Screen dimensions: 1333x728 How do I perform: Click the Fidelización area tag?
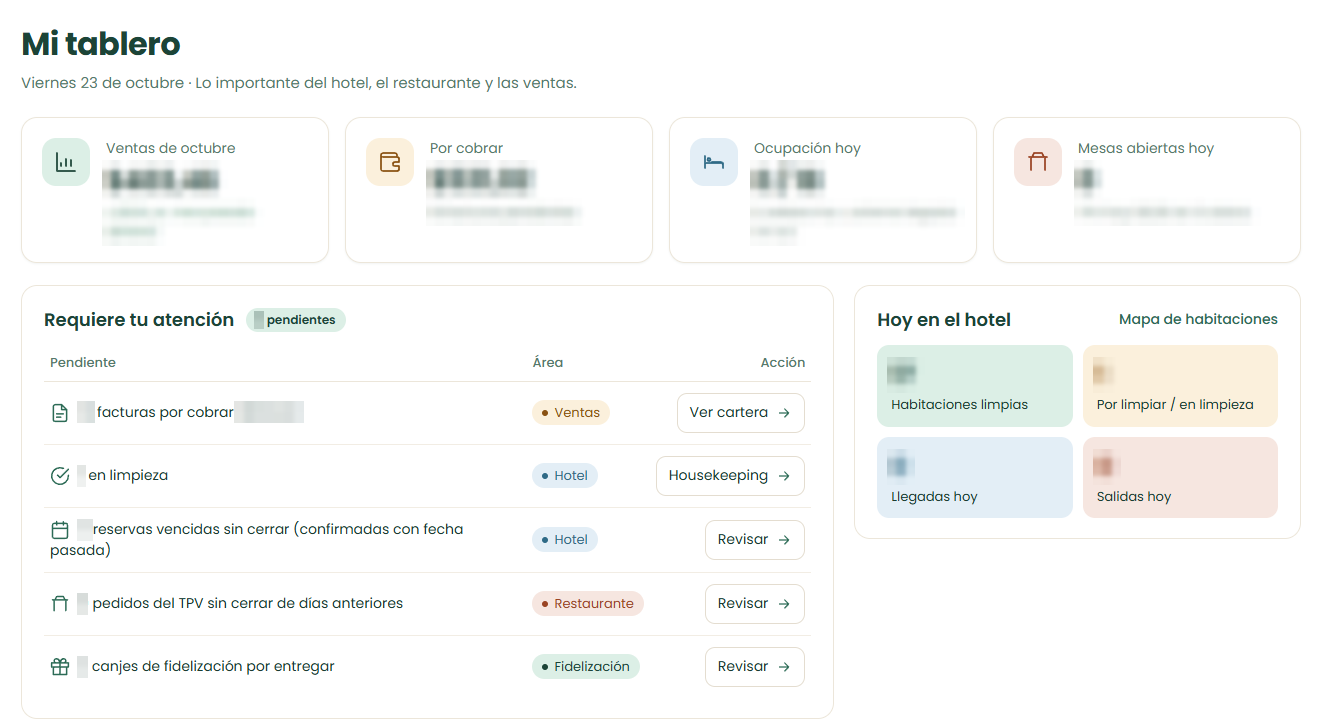click(586, 667)
